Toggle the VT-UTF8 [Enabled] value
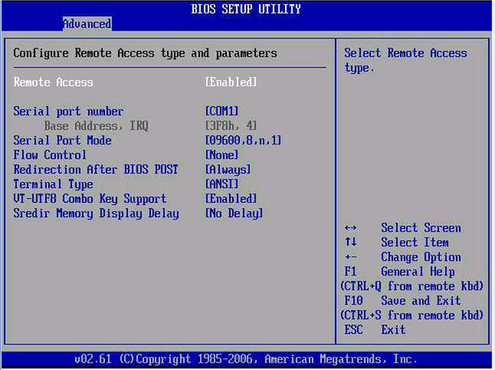The image size is (495, 370). pyautogui.click(x=231, y=199)
